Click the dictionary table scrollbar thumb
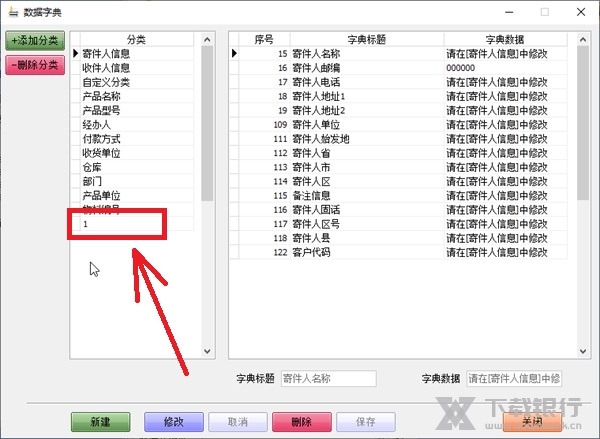600x439 pixels. [x=583, y=122]
